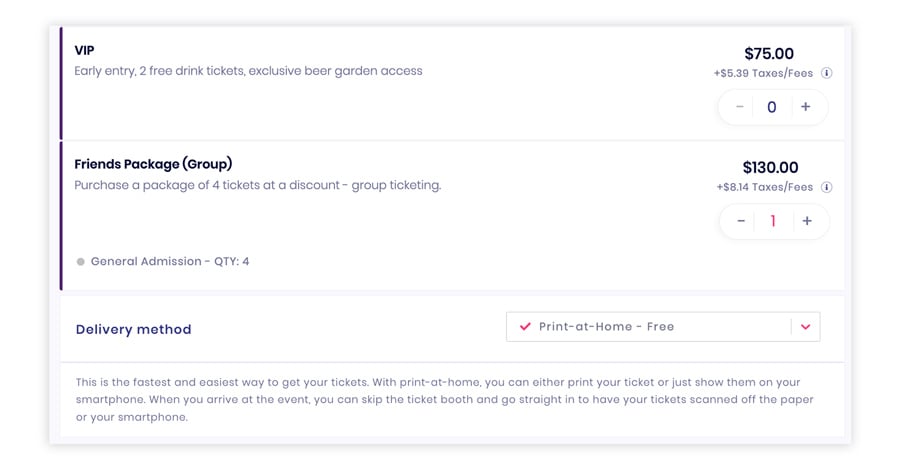The width and height of the screenshot is (900, 469).
Task: Click the $130.00 package price
Action: [x=770, y=168]
